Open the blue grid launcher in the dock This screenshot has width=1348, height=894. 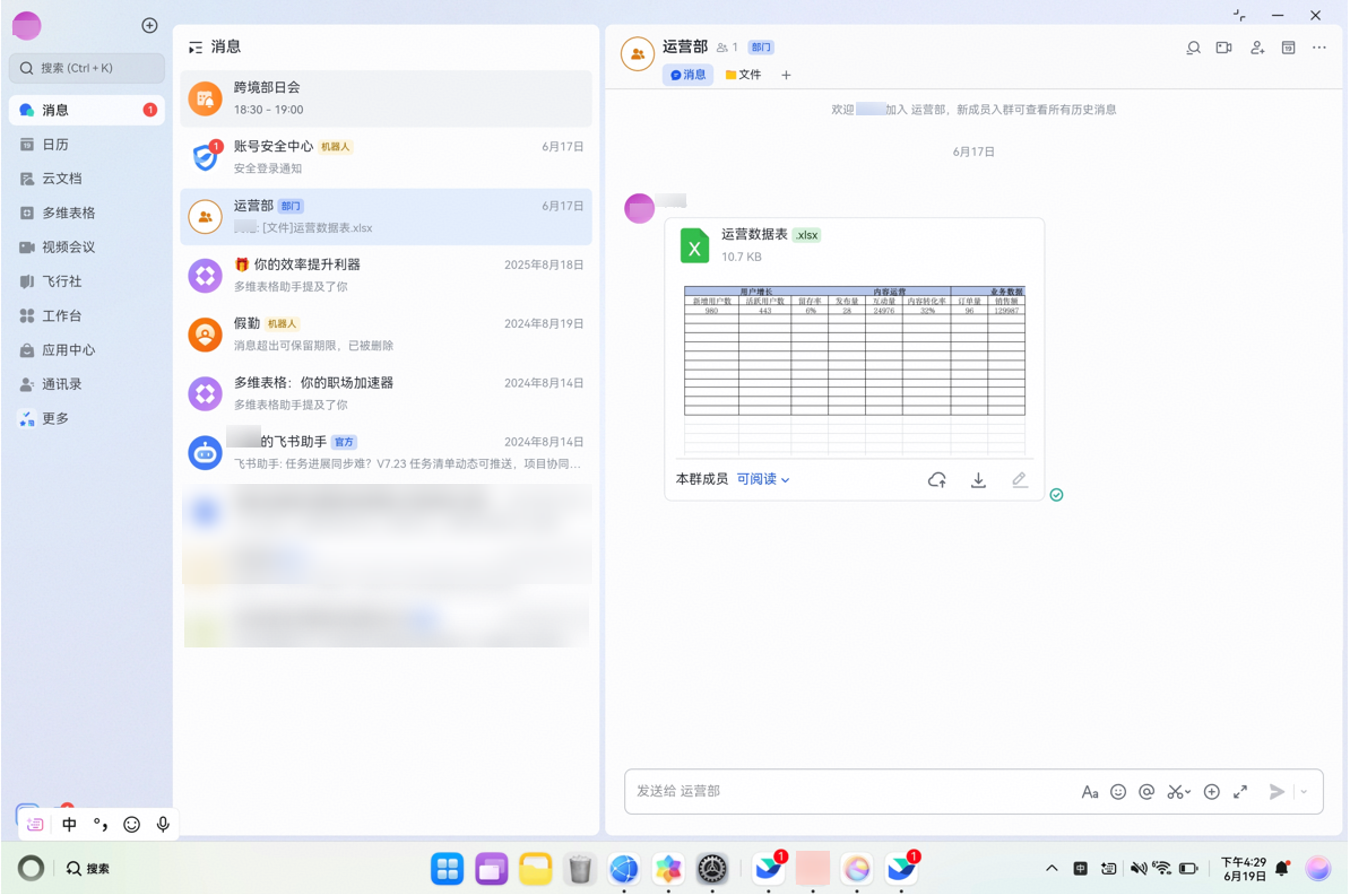pyautogui.click(x=447, y=869)
